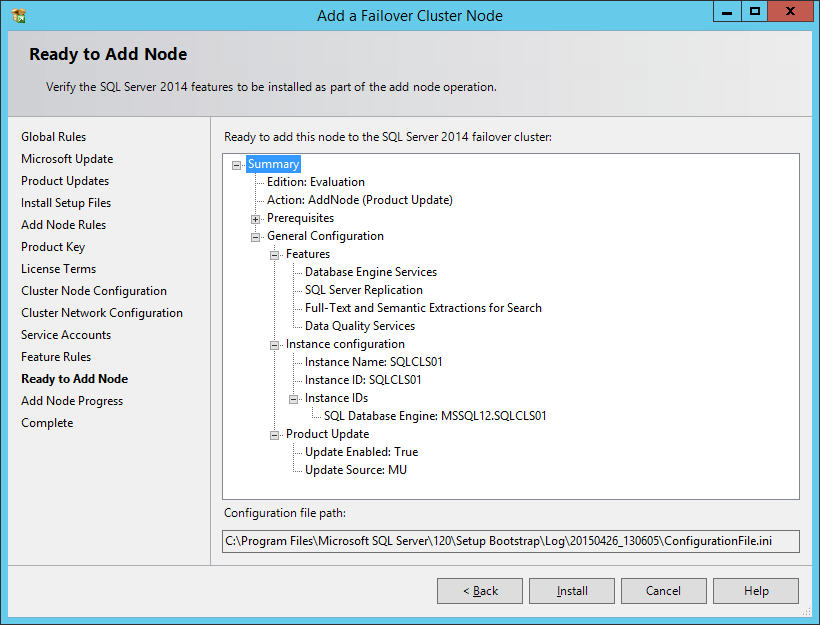820x625 pixels.
Task: Collapse the Summary tree node
Action: [236, 165]
